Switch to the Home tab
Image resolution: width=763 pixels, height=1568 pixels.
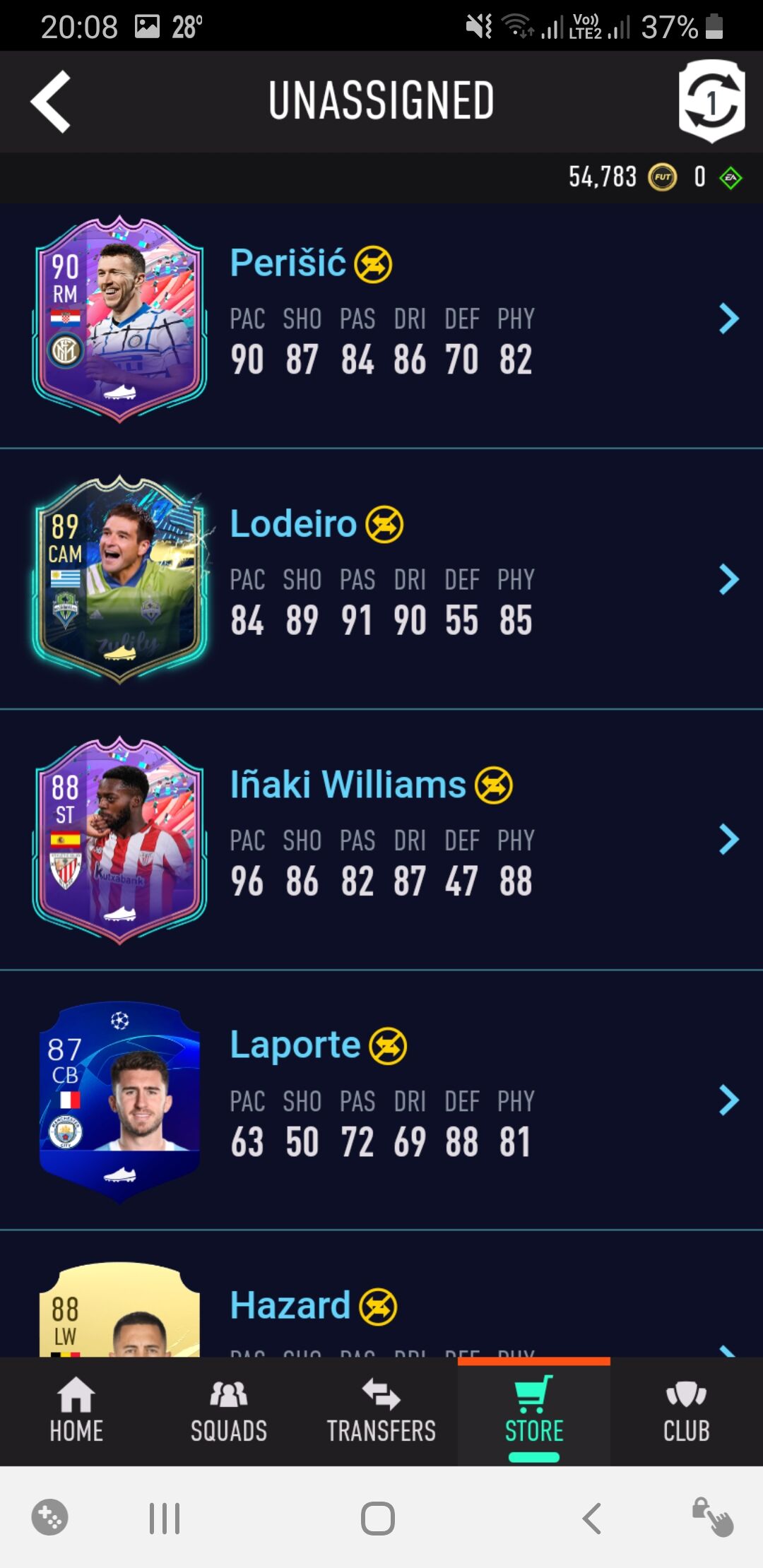click(x=76, y=1411)
